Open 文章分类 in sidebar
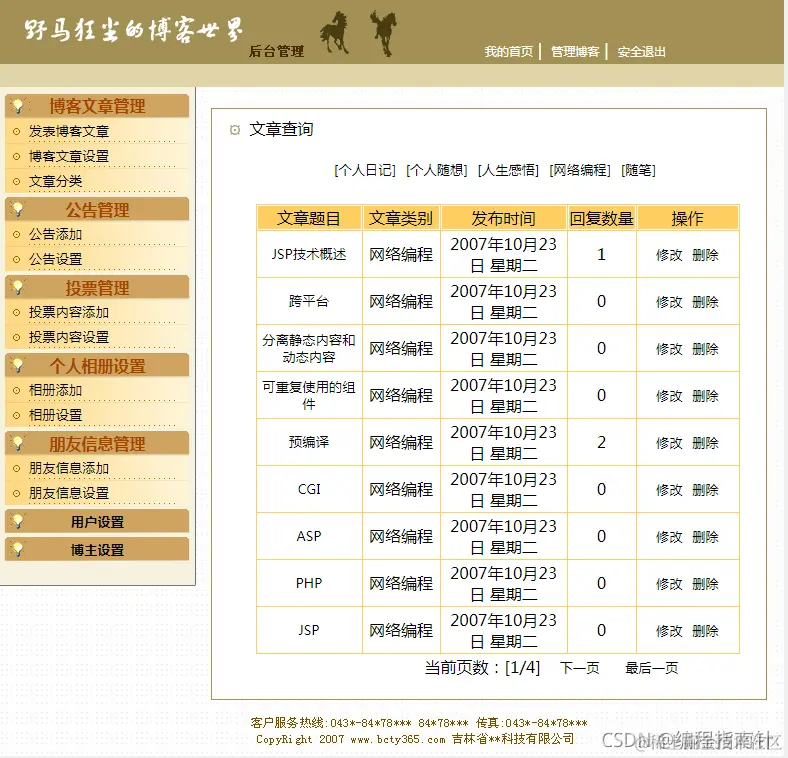The image size is (788, 758). click(x=55, y=181)
